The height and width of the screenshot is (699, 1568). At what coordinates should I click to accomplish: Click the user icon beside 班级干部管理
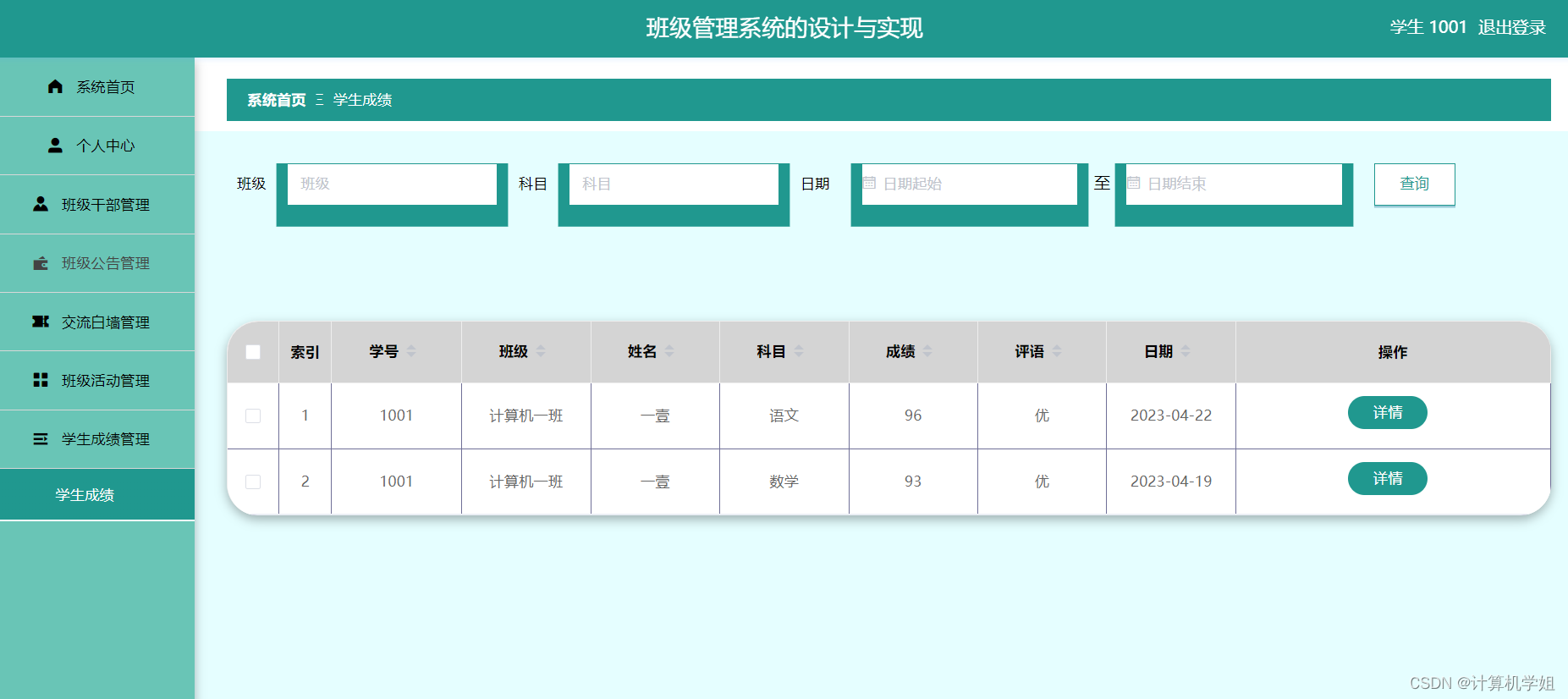(41, 204)
